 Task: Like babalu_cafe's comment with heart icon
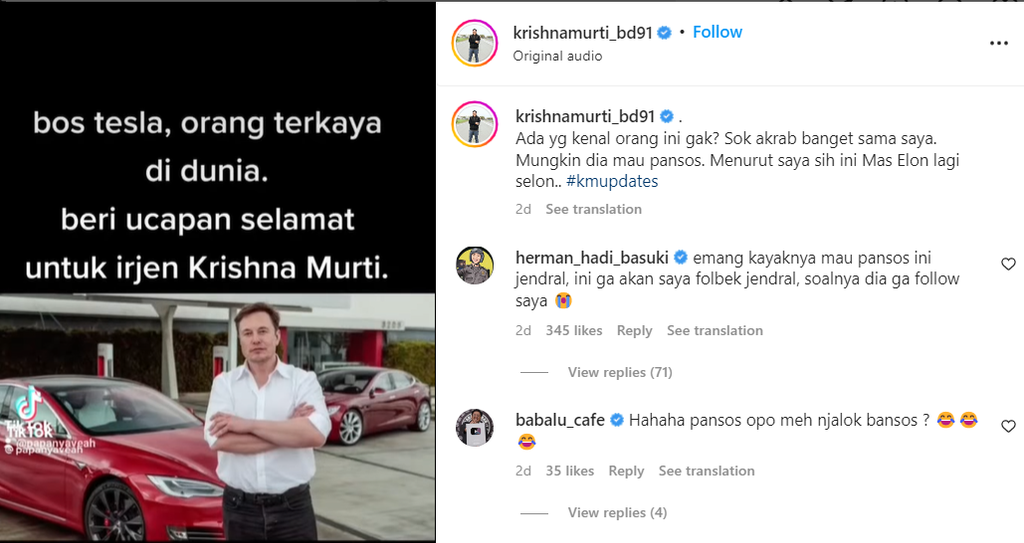1008,426
